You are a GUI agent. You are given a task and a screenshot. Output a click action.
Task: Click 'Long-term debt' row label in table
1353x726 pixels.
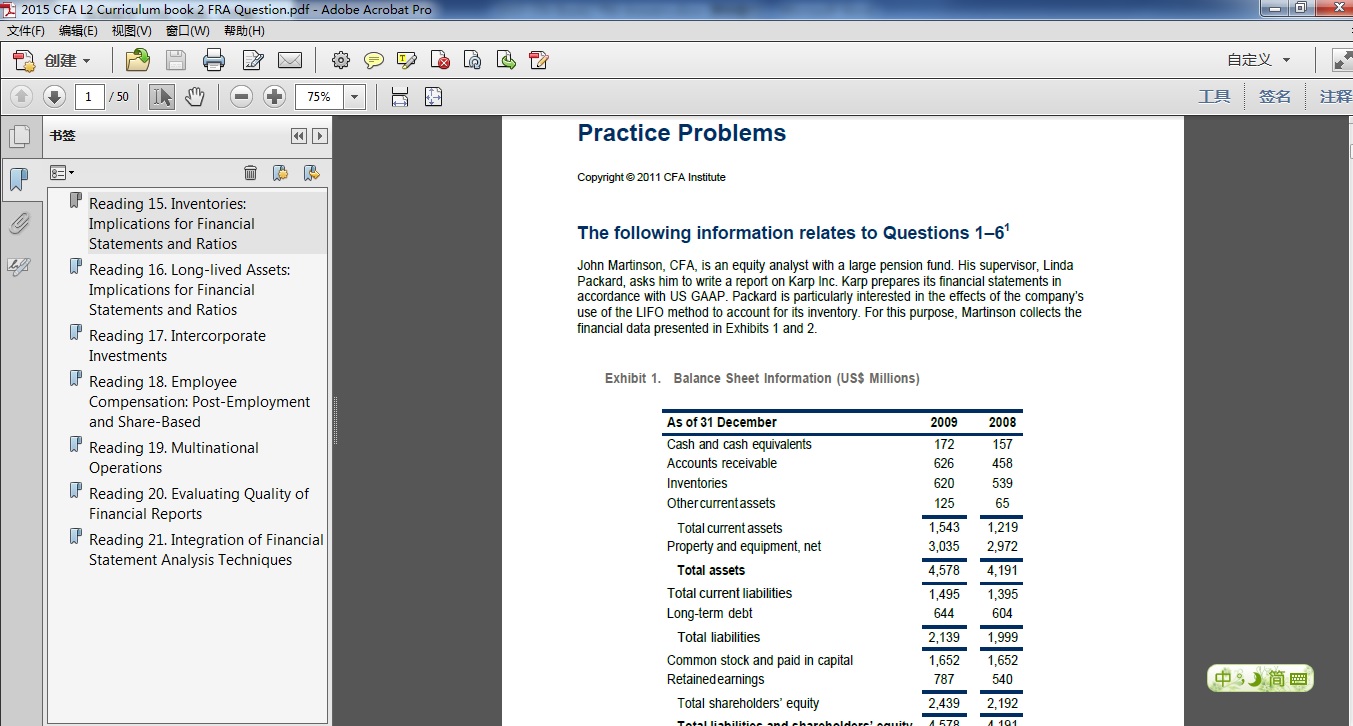pyautogui.click(x=709, y=613)
